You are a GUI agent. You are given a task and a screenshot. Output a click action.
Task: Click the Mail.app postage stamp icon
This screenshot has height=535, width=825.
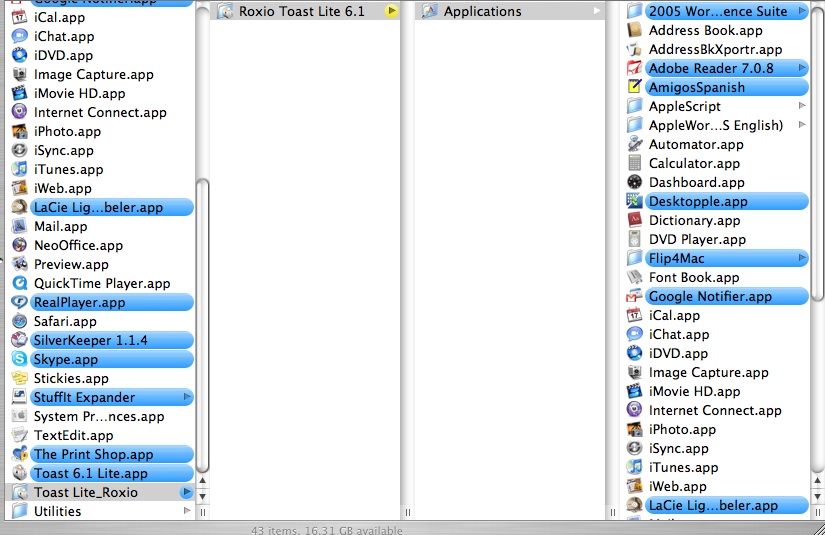(19, 226)
